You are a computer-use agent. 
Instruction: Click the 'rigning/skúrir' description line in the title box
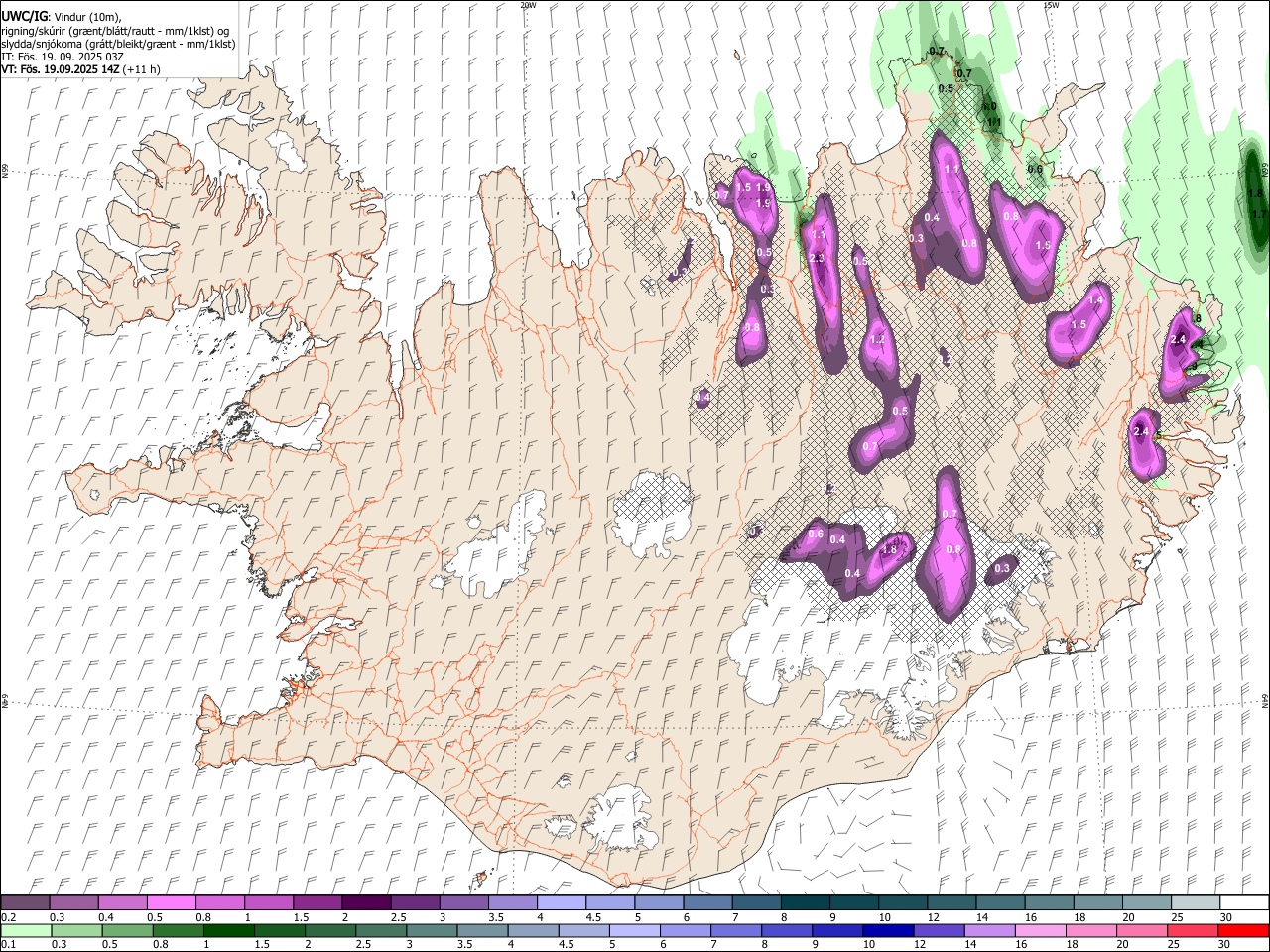coord(115,31)
